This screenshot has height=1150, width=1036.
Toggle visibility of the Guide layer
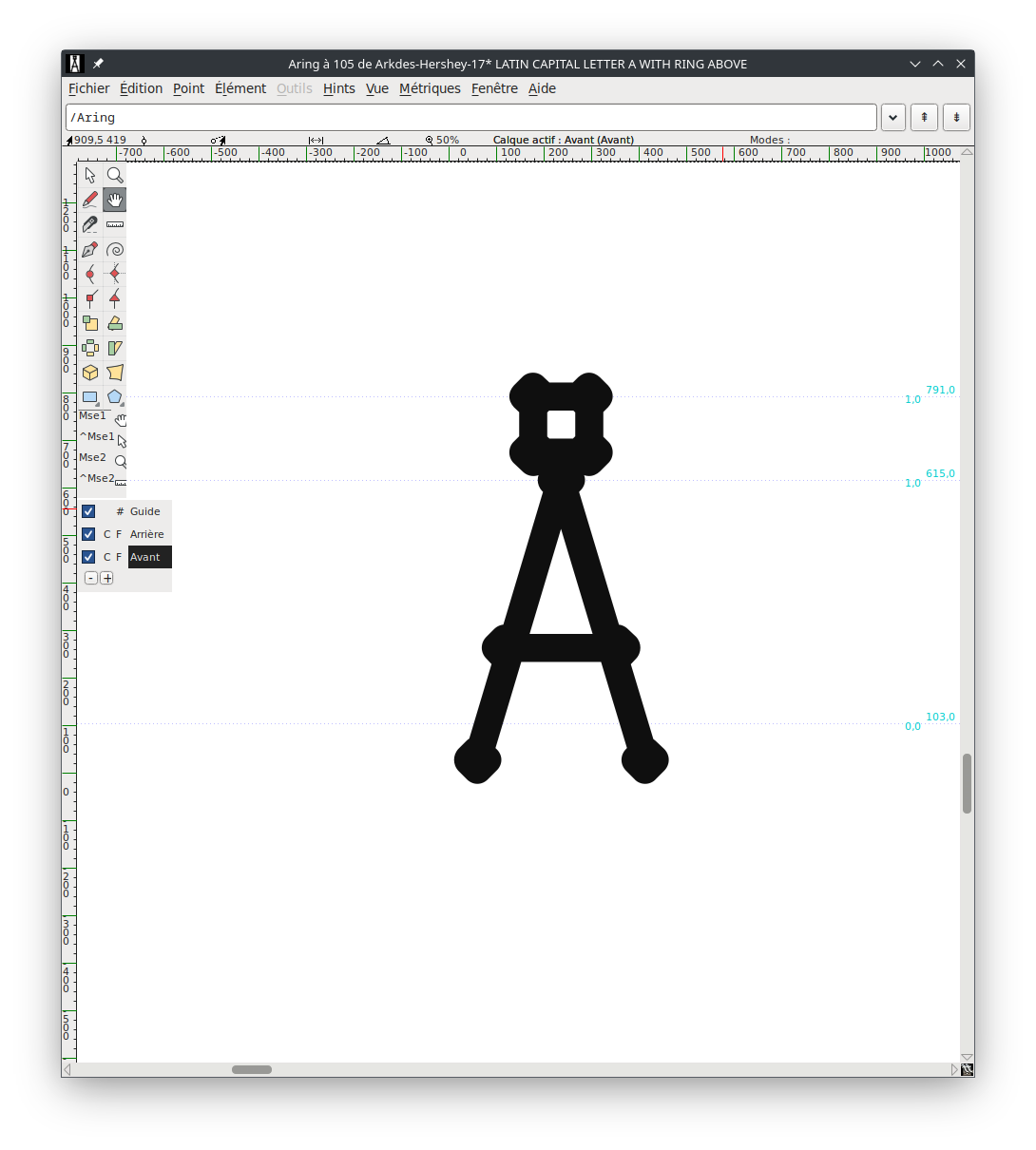[88, 511]
